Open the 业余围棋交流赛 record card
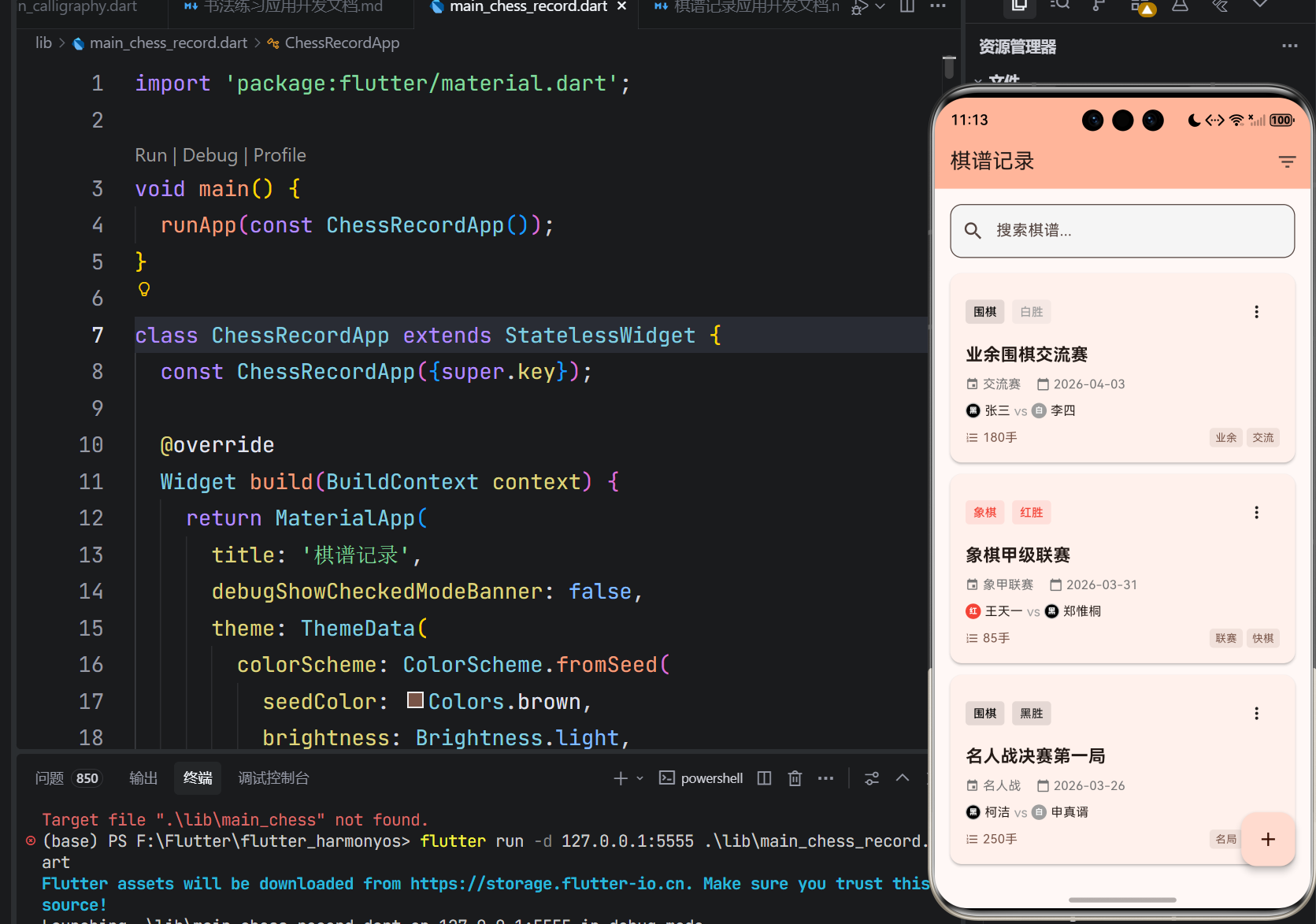The image size is (1316, 924). coord(1122,368)
